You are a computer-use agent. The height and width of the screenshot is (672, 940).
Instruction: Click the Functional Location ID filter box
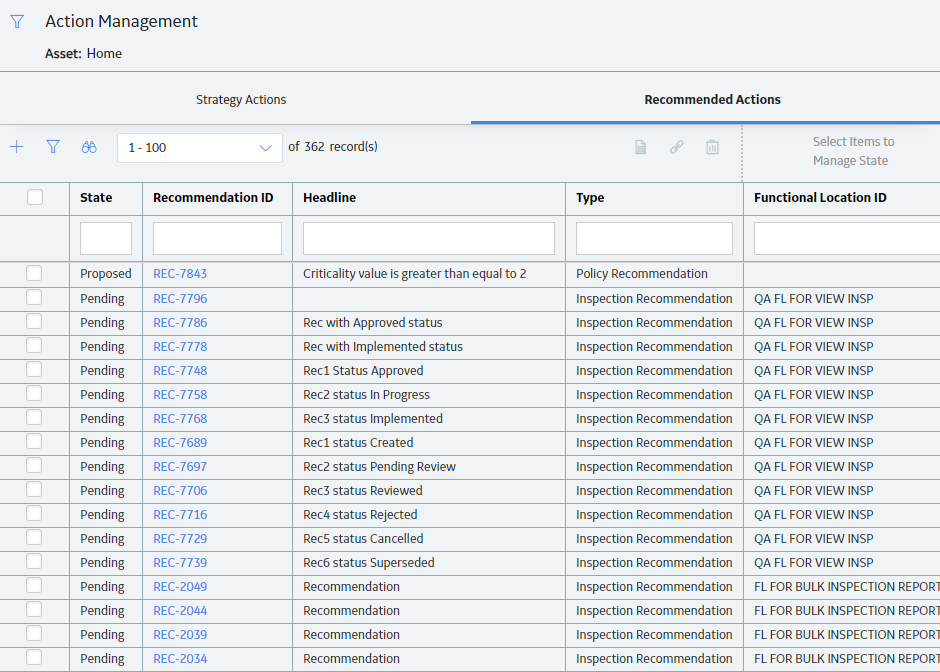point(846,239)
